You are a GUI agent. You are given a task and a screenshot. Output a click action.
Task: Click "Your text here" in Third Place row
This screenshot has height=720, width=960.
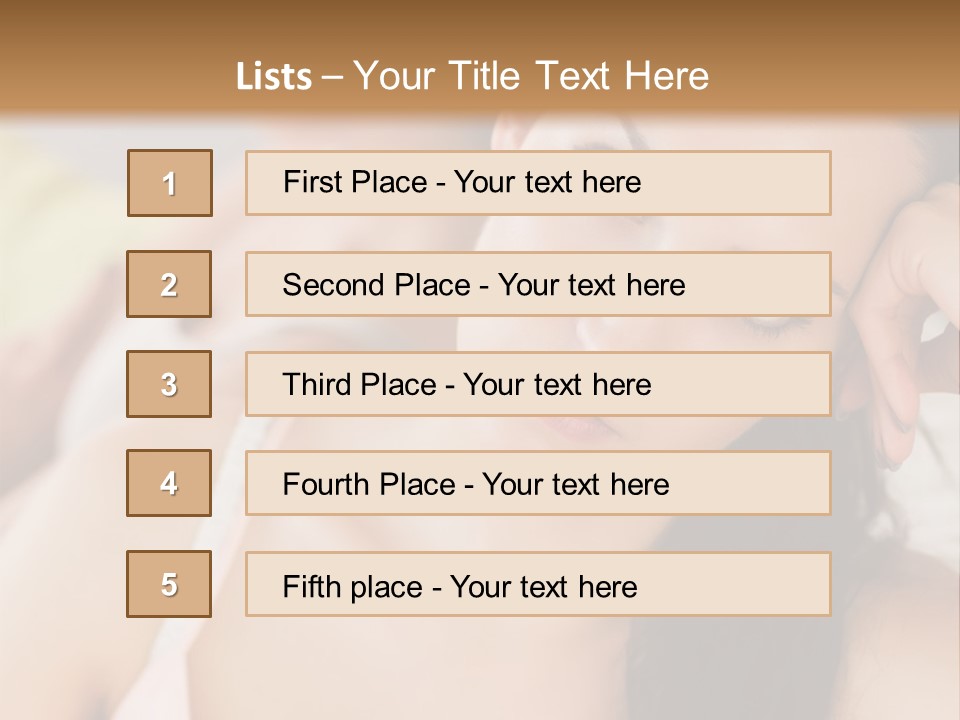coord(557,385)
